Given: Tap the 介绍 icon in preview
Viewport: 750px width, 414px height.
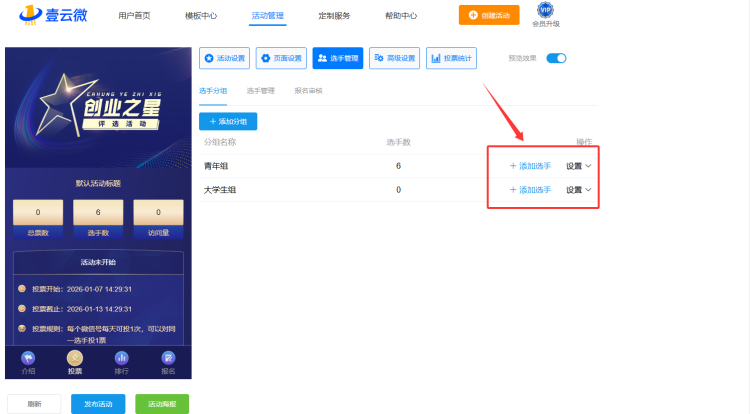Looking at the screenshot, I should 28,361.
